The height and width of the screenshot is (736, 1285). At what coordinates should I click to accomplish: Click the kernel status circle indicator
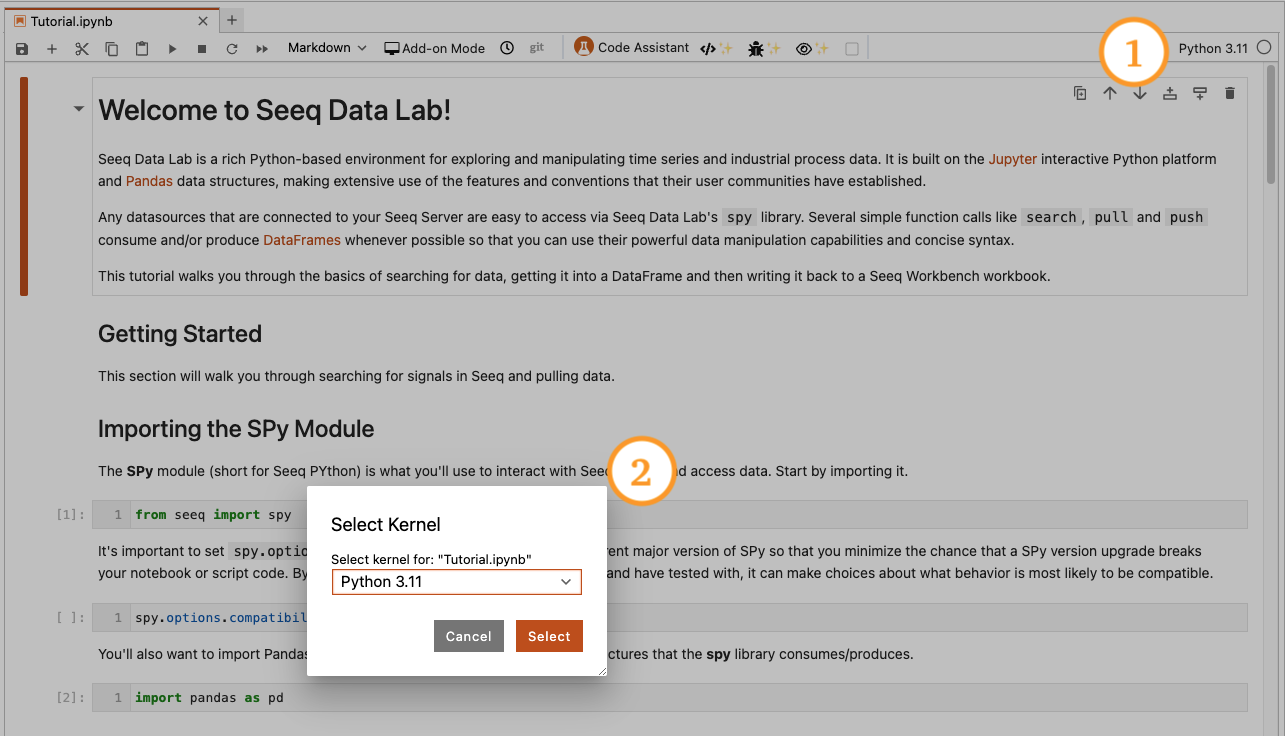(1264, 47)
